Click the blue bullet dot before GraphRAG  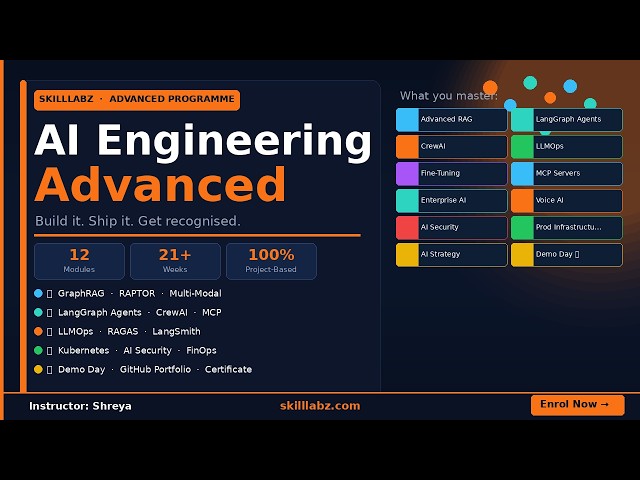click(38, 293)
